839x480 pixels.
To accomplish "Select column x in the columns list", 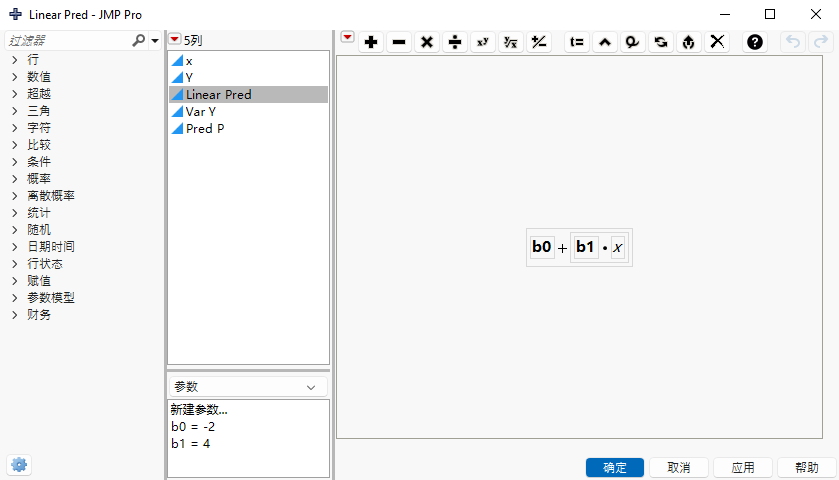I will coord(248,60).
